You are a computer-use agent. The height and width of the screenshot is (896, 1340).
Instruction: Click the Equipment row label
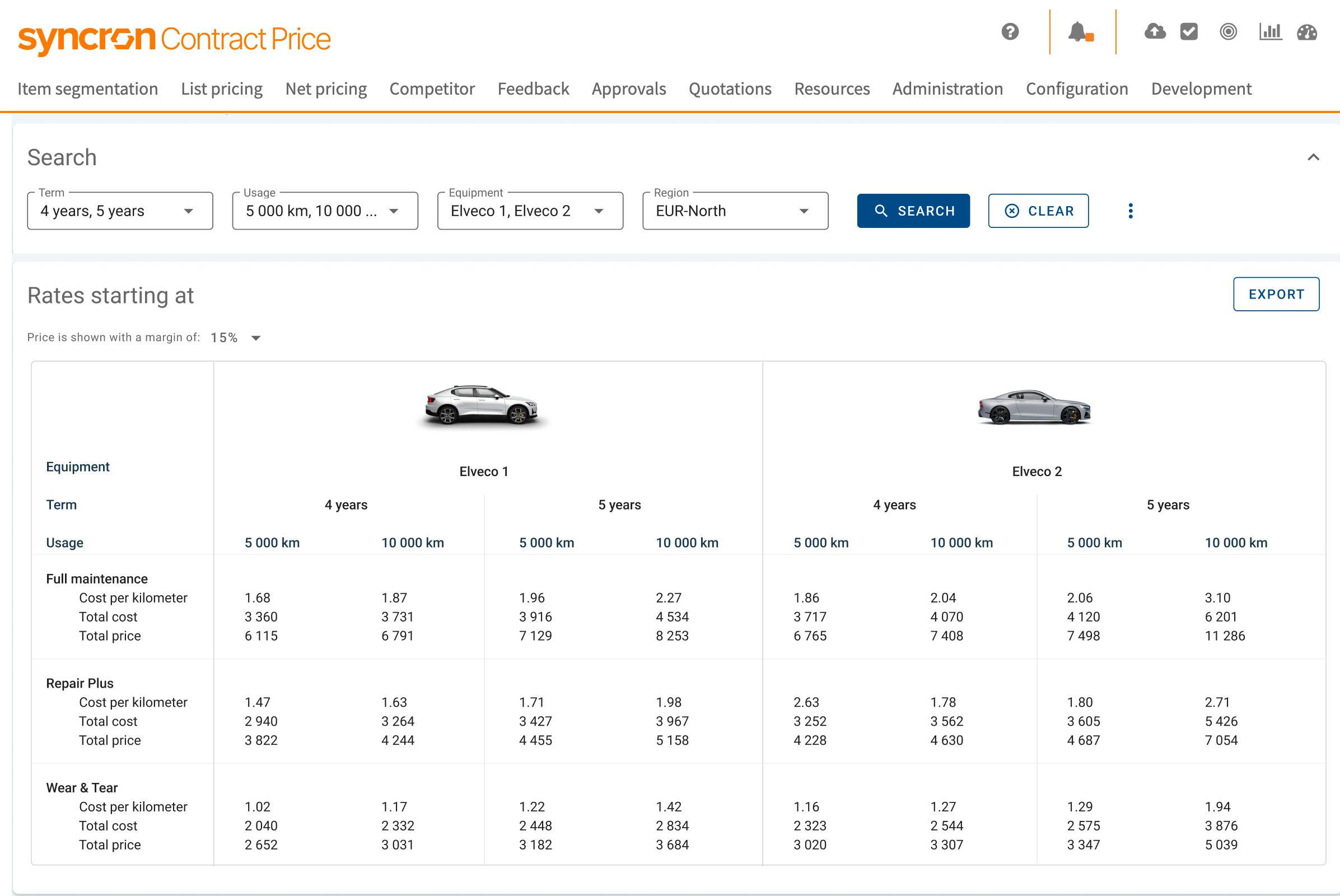pos(78,467)
